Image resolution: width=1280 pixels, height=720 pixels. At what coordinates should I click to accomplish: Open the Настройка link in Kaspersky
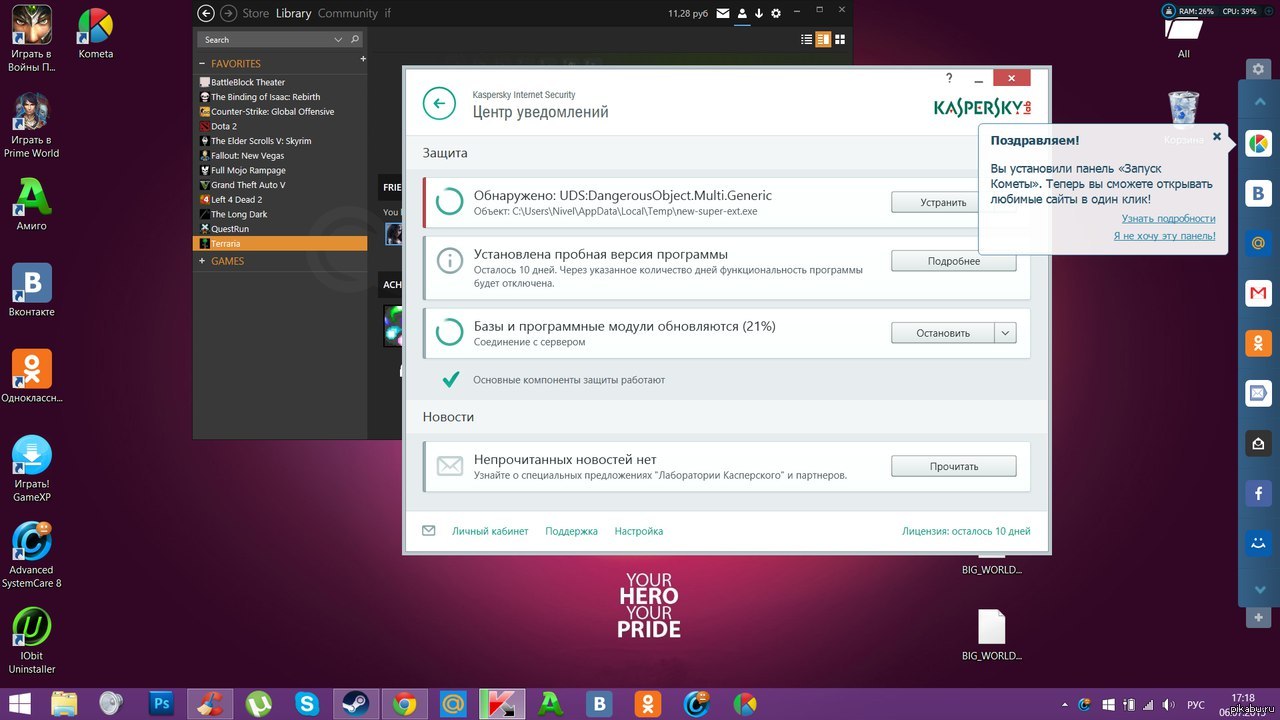(638, 531)
